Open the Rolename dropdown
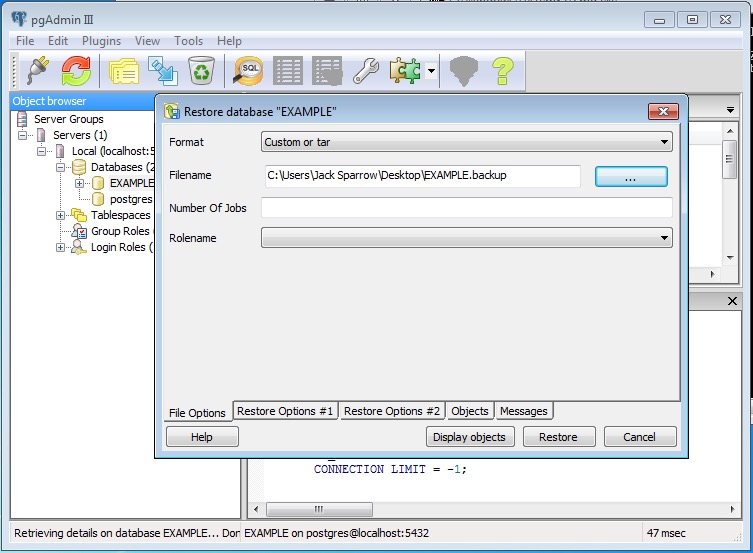 466,238
